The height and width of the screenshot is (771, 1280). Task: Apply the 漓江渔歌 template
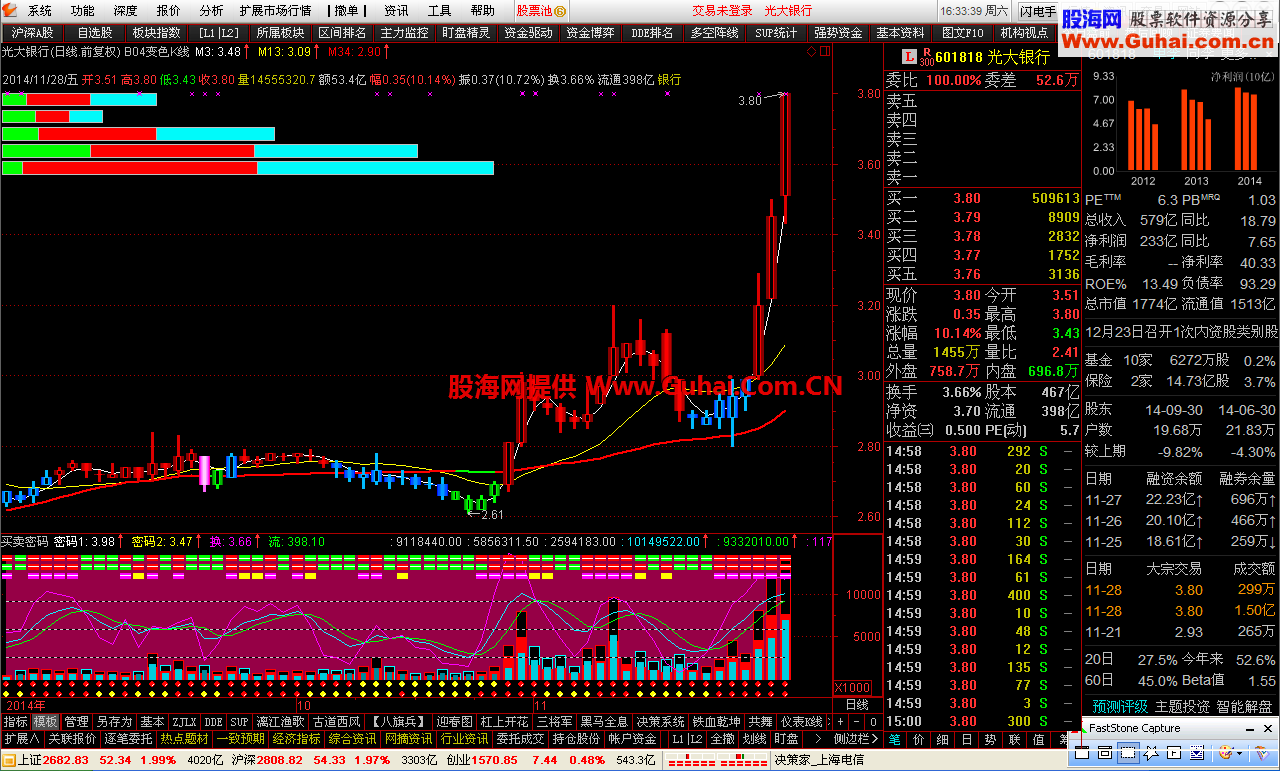point(280,721)
